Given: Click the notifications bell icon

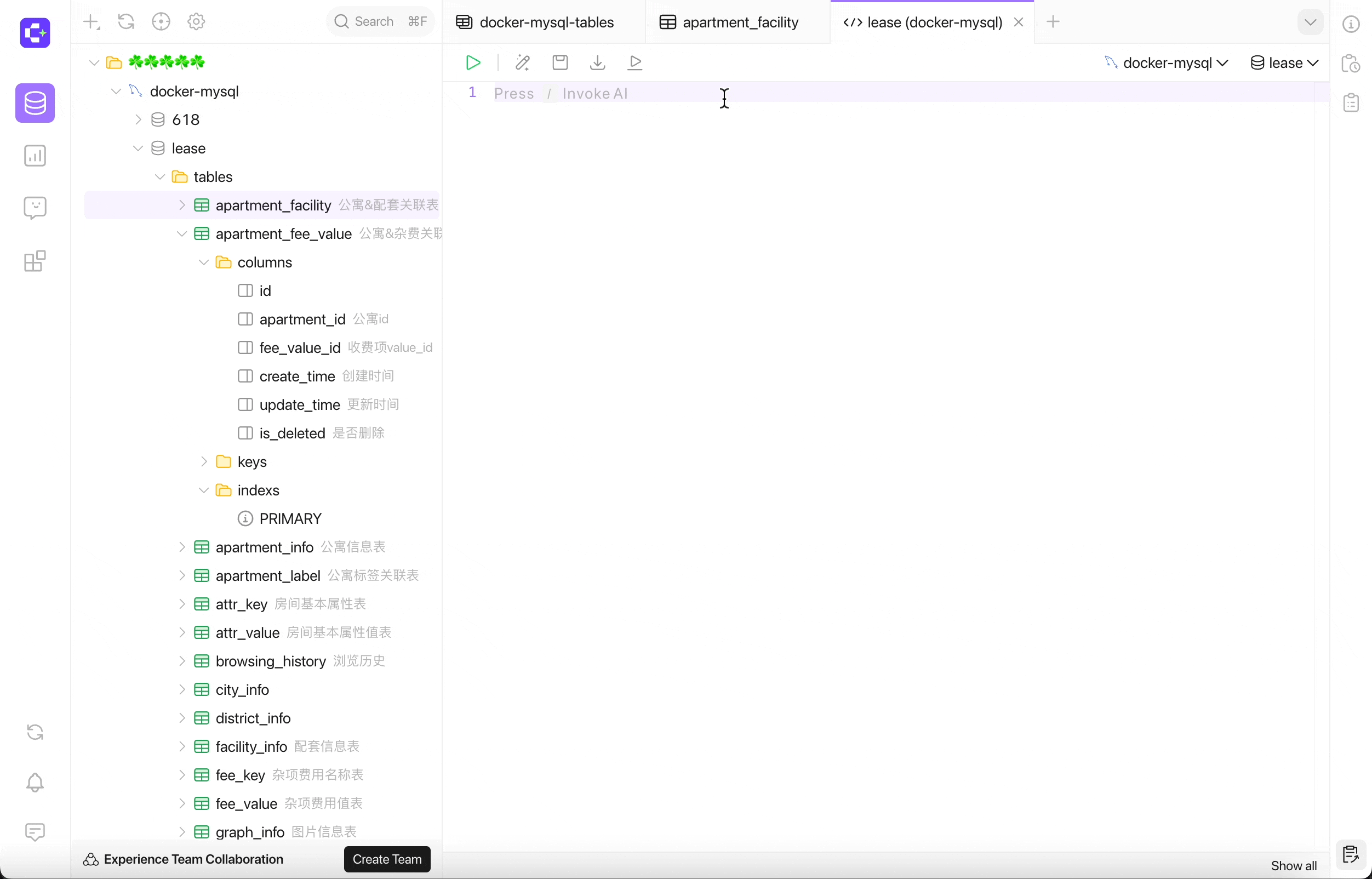Looking at the screenshot, I should pyautogui.click(x=35, y=782).
